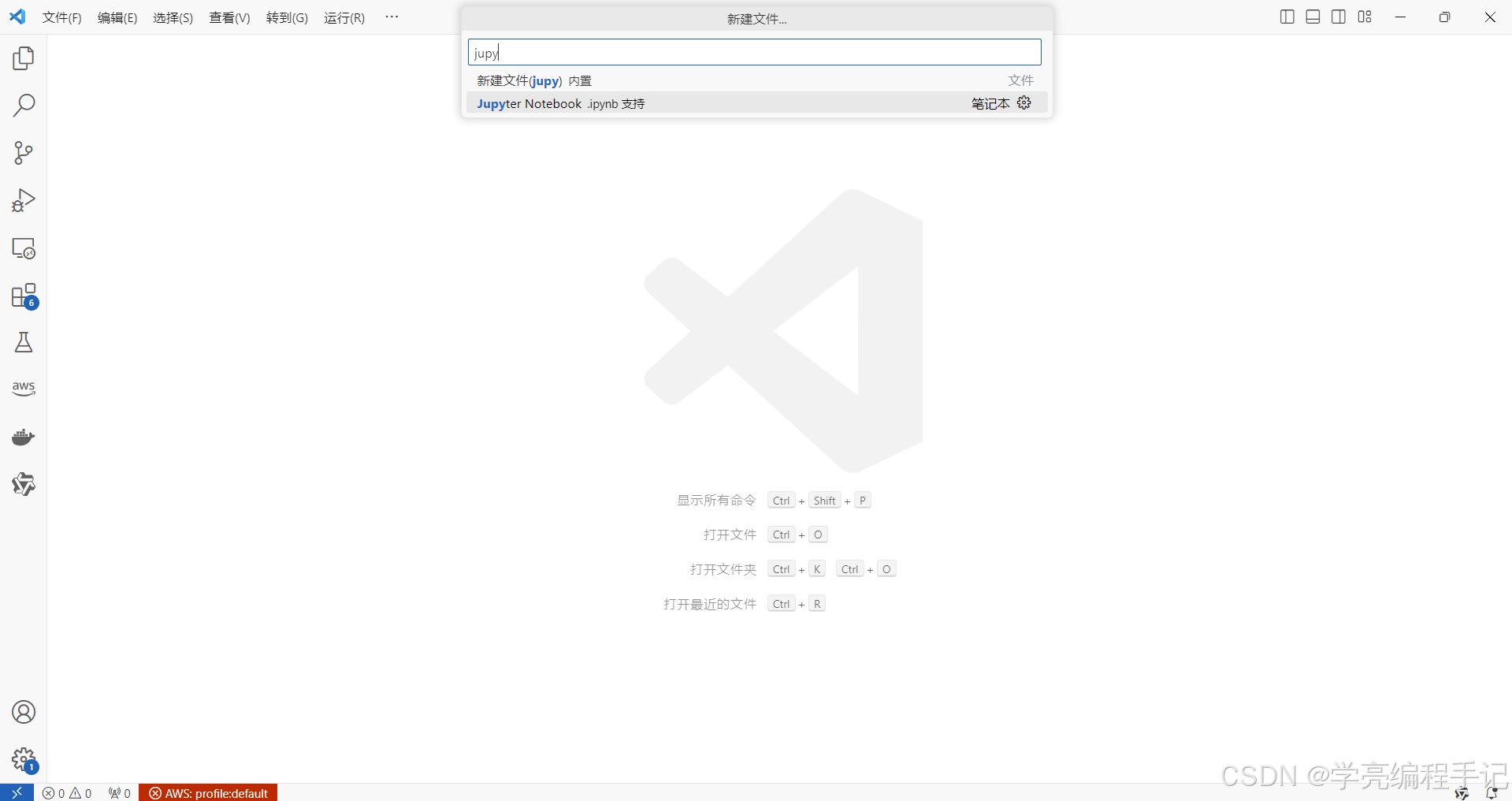Open Run and Debug view
This screenshot has height=801, width=1512.
tap(24, 200)
